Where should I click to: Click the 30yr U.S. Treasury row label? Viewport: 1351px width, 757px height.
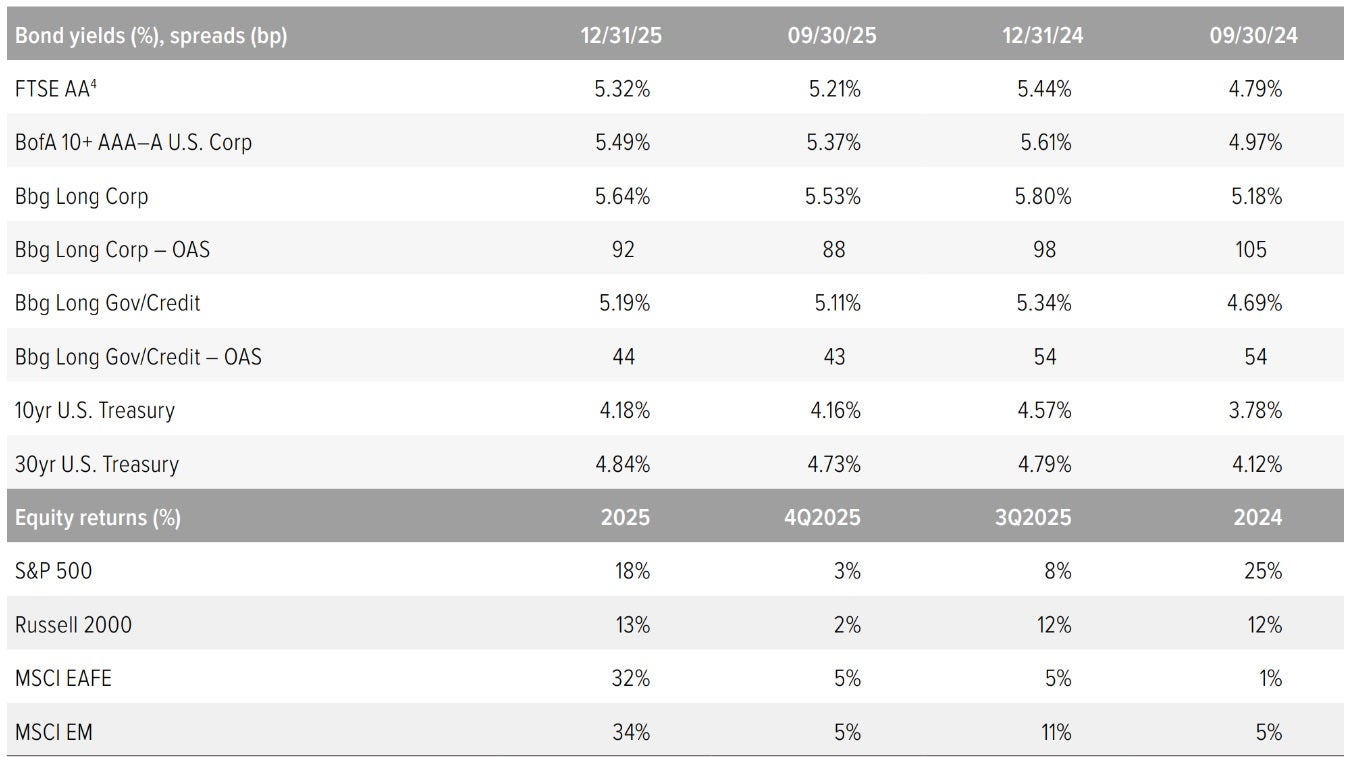tap(97, 464)
